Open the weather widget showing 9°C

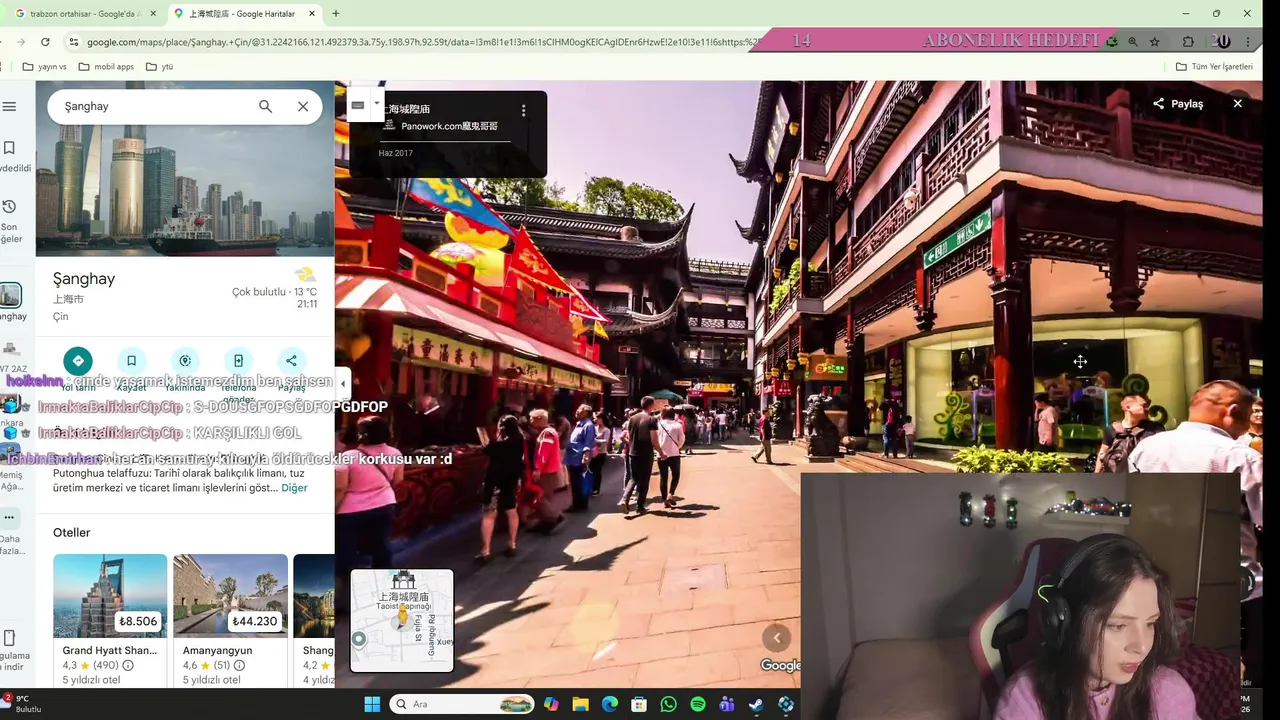tap(22, 704)
